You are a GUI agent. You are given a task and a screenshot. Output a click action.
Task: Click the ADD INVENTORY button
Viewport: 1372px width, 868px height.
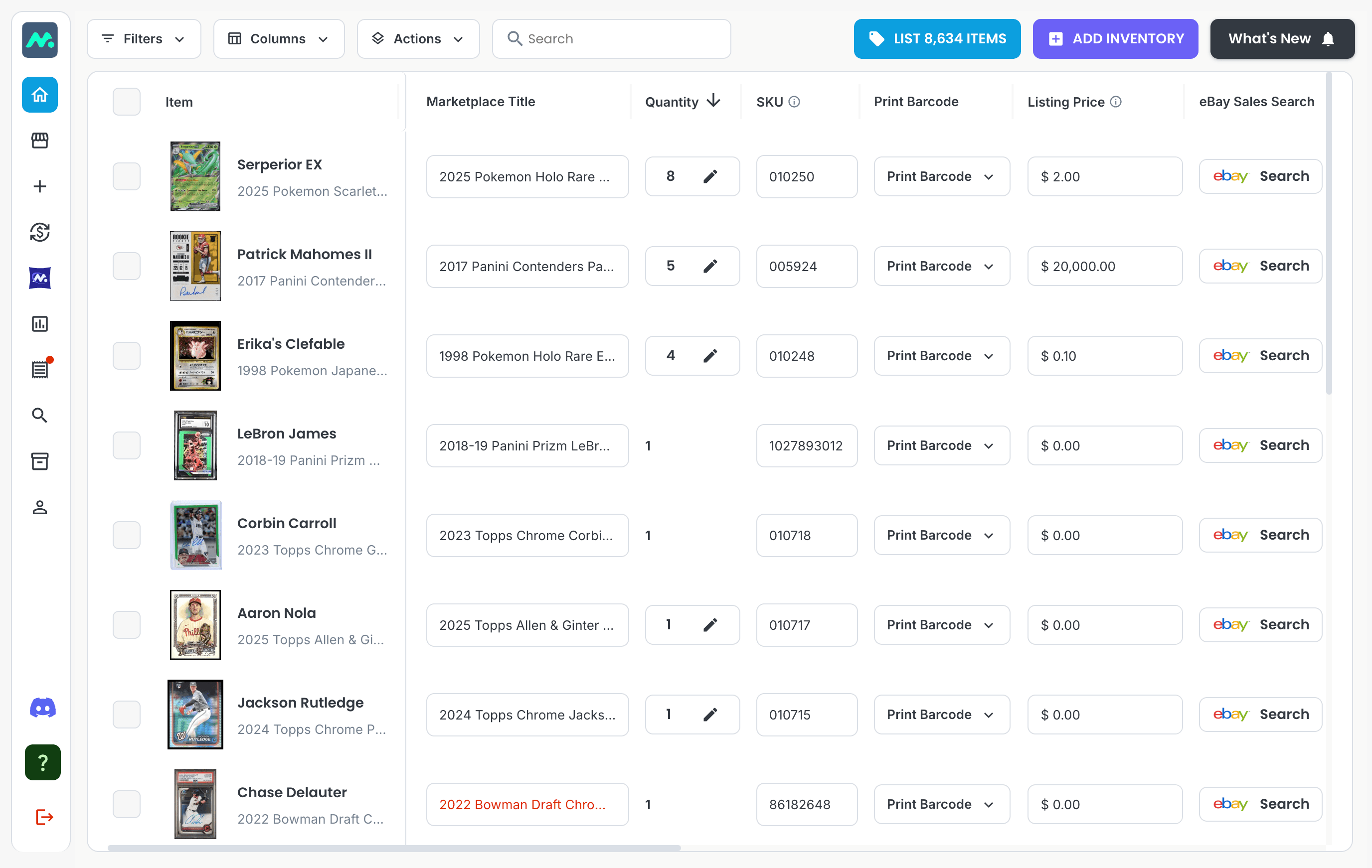[1116, 39]
